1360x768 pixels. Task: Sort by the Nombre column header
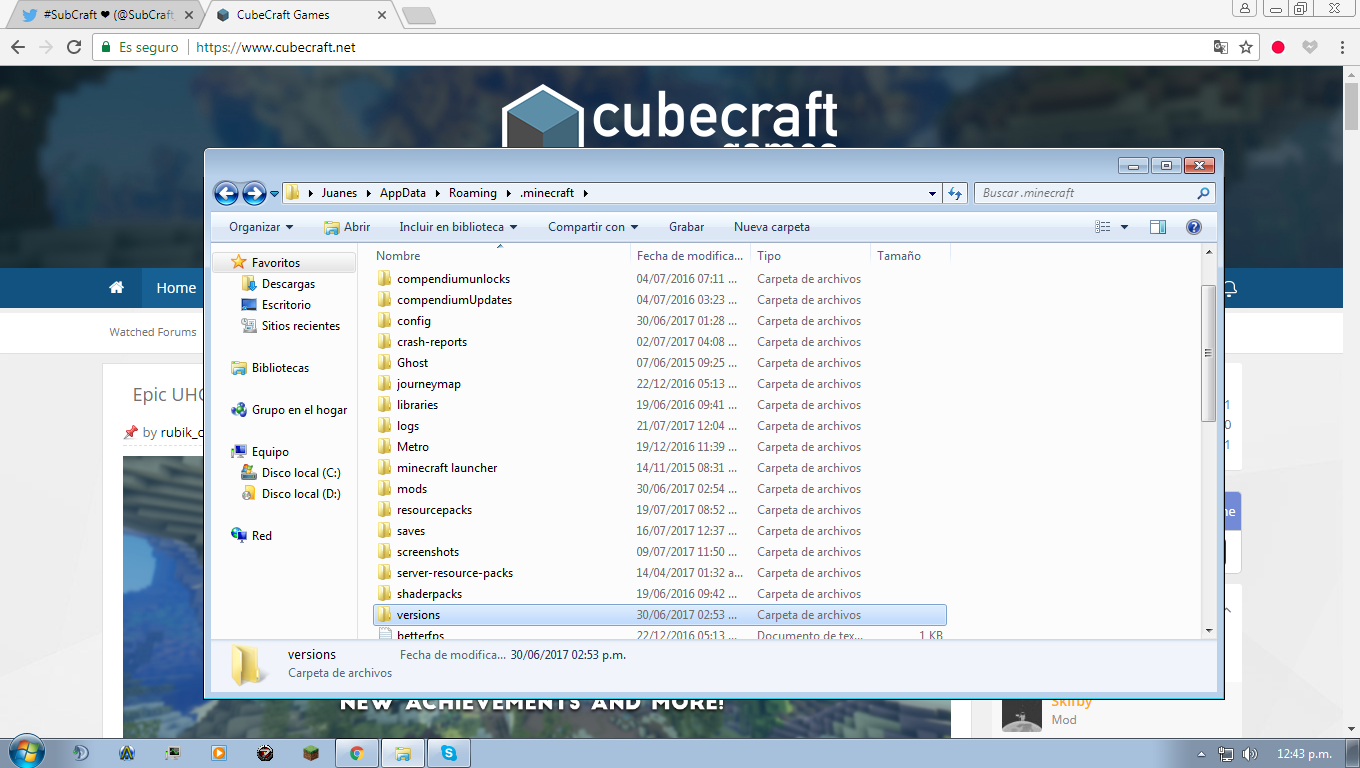pos(500,256)
